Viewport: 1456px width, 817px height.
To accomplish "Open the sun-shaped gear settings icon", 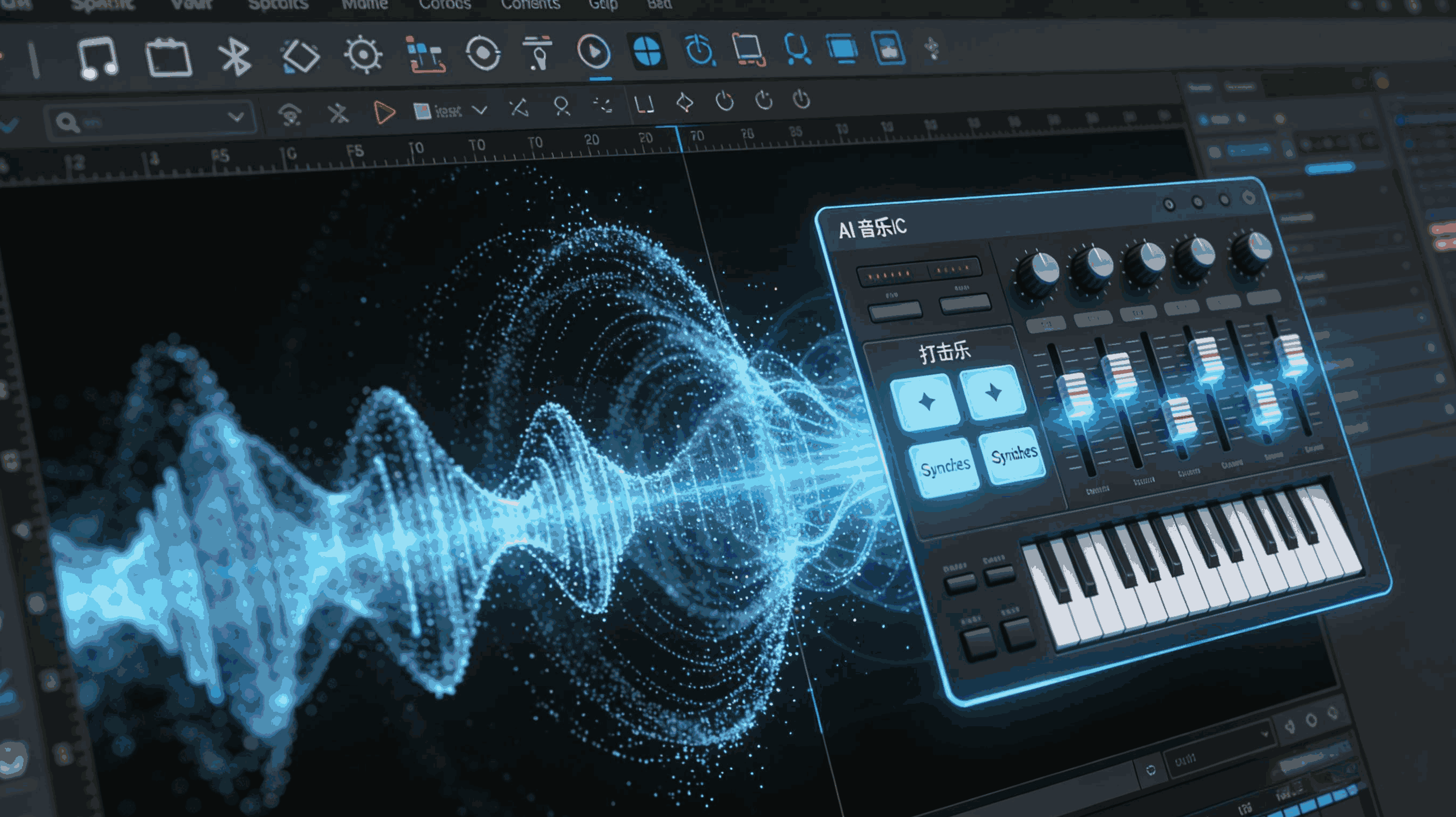I will point(363,54).
